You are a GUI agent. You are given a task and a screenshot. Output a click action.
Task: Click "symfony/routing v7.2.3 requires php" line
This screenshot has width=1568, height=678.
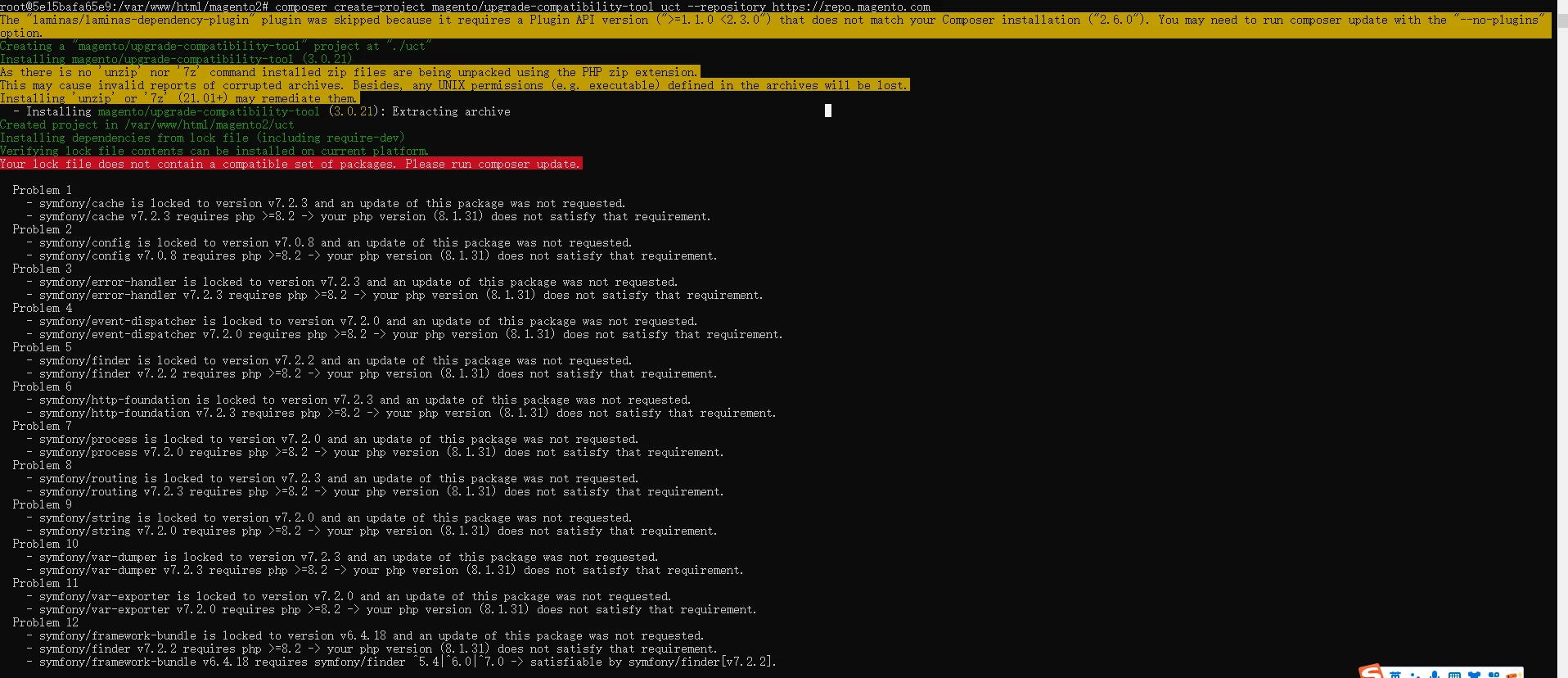375,491
